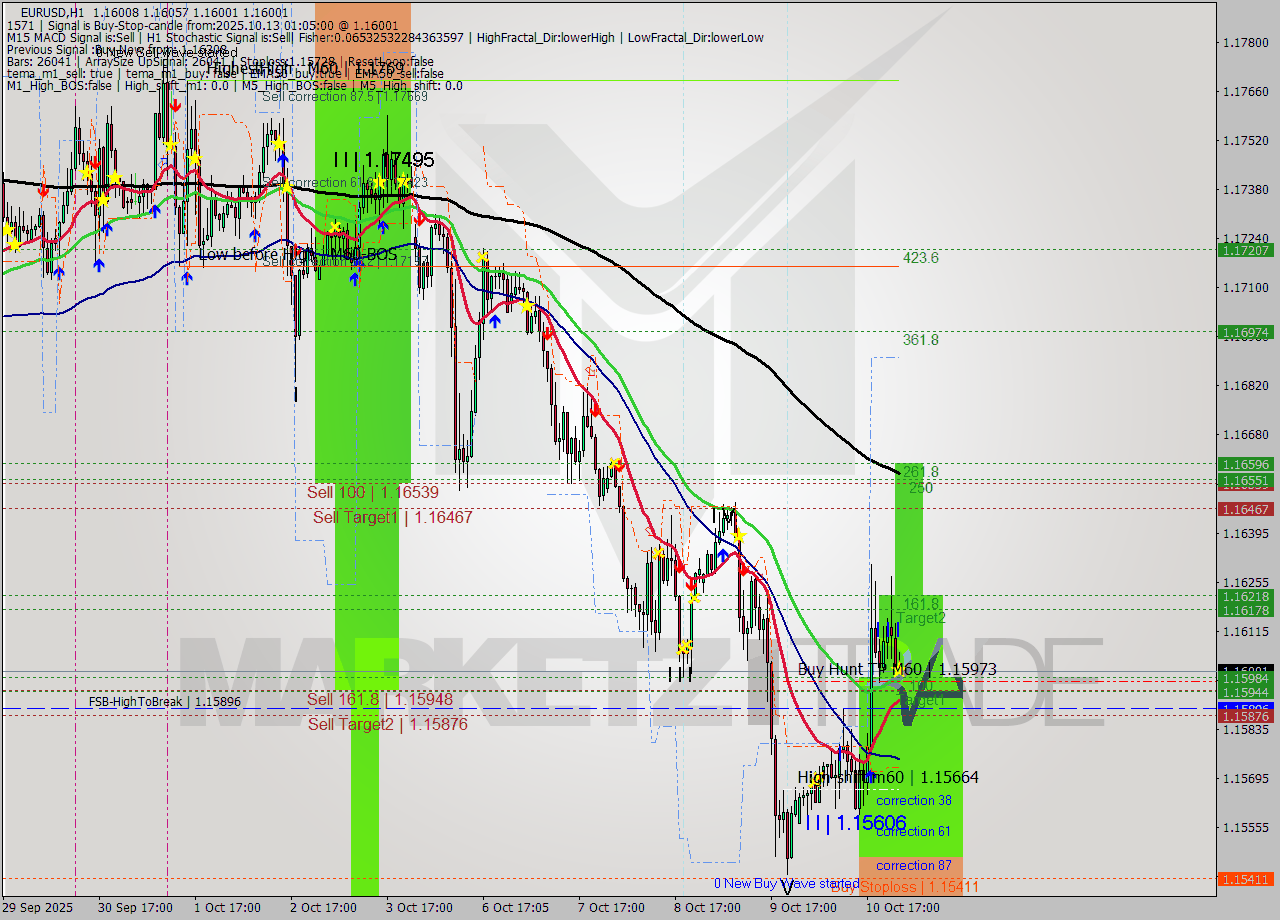Click the blue up arrow near the 29 Sep session open
The image size is (1280, 920).
(59, 271)
